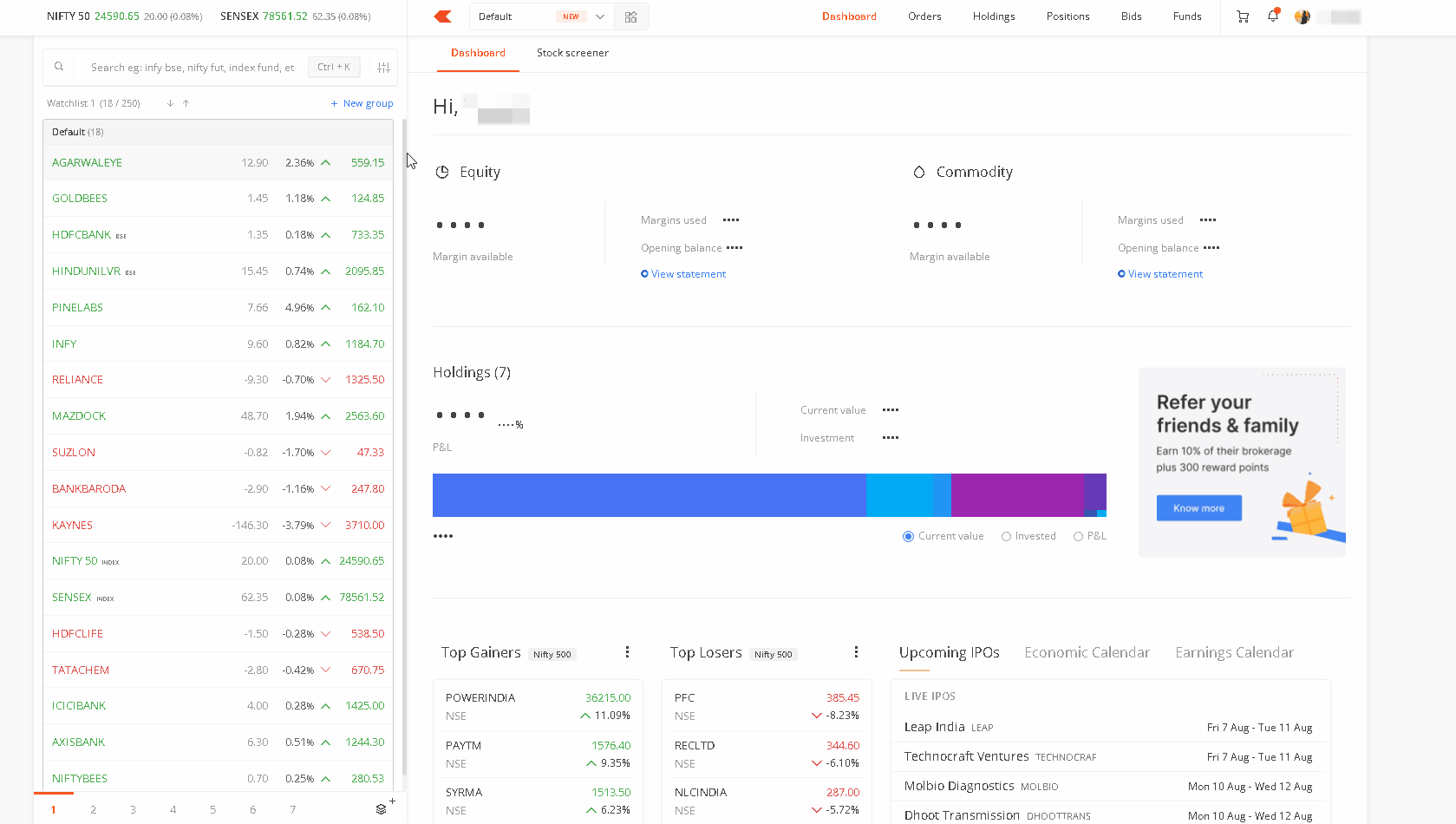The image size is (1456, 824).
Task: Select RELIANCE in the watchlist
Action: pos(219,380)
